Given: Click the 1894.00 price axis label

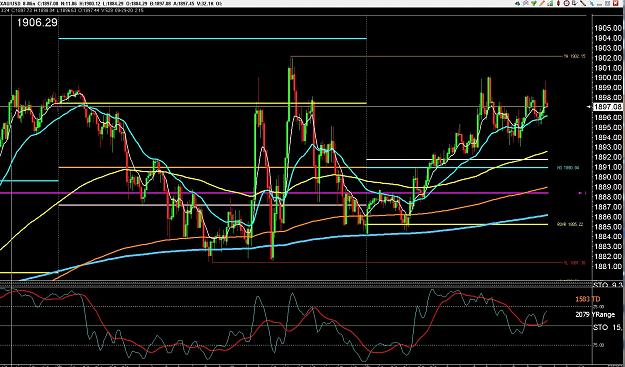Looking at the screenshot, I should (608, 137).
